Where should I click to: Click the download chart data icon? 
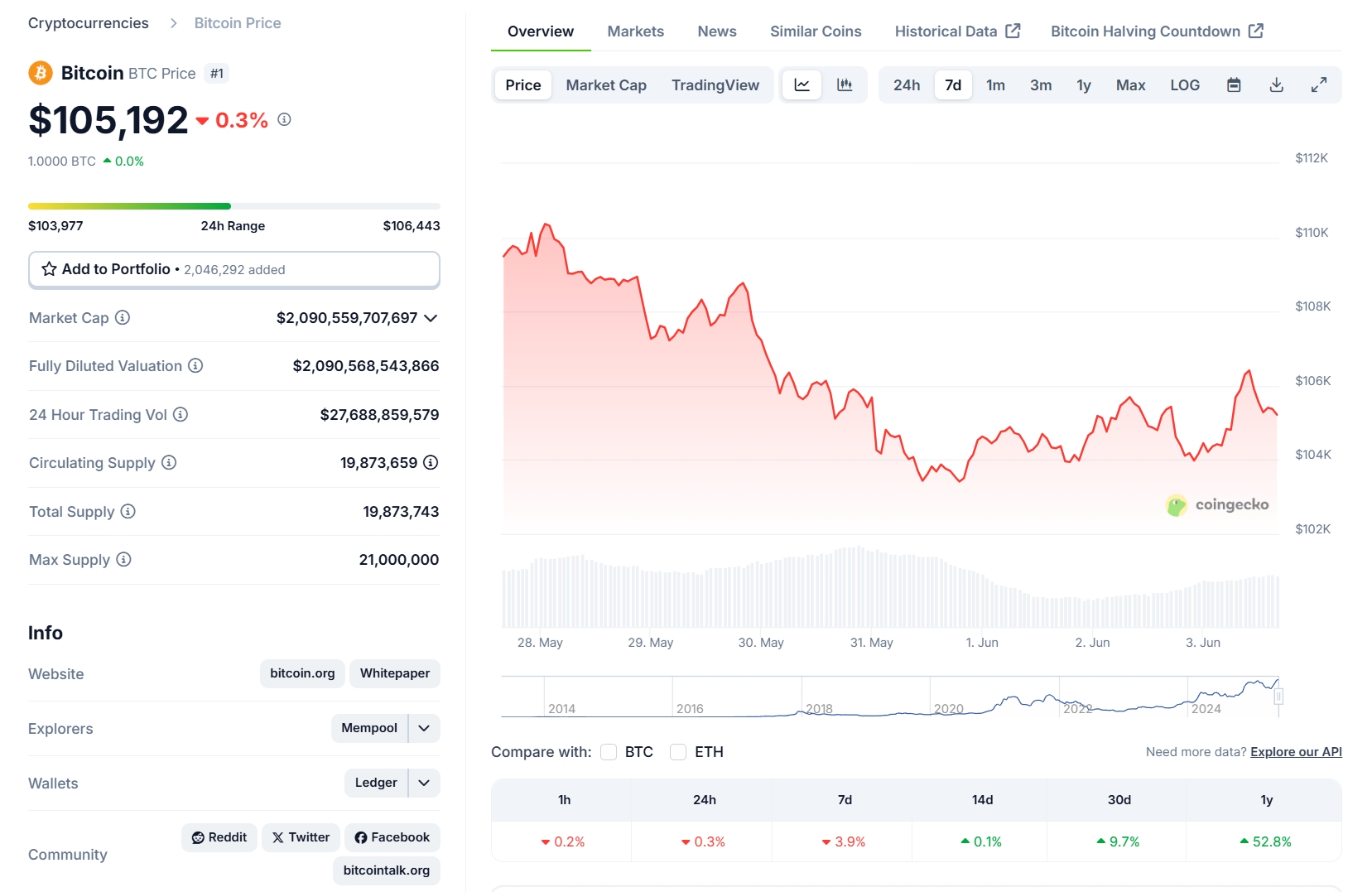(1277, 84)
